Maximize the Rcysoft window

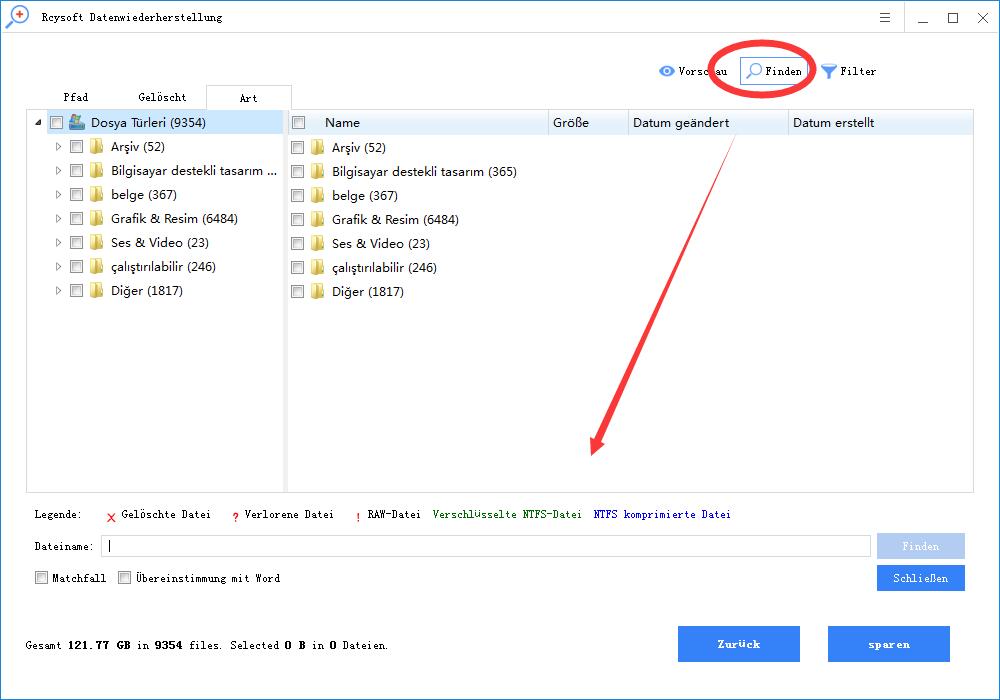pyautogui.click(x=953, y=18)
